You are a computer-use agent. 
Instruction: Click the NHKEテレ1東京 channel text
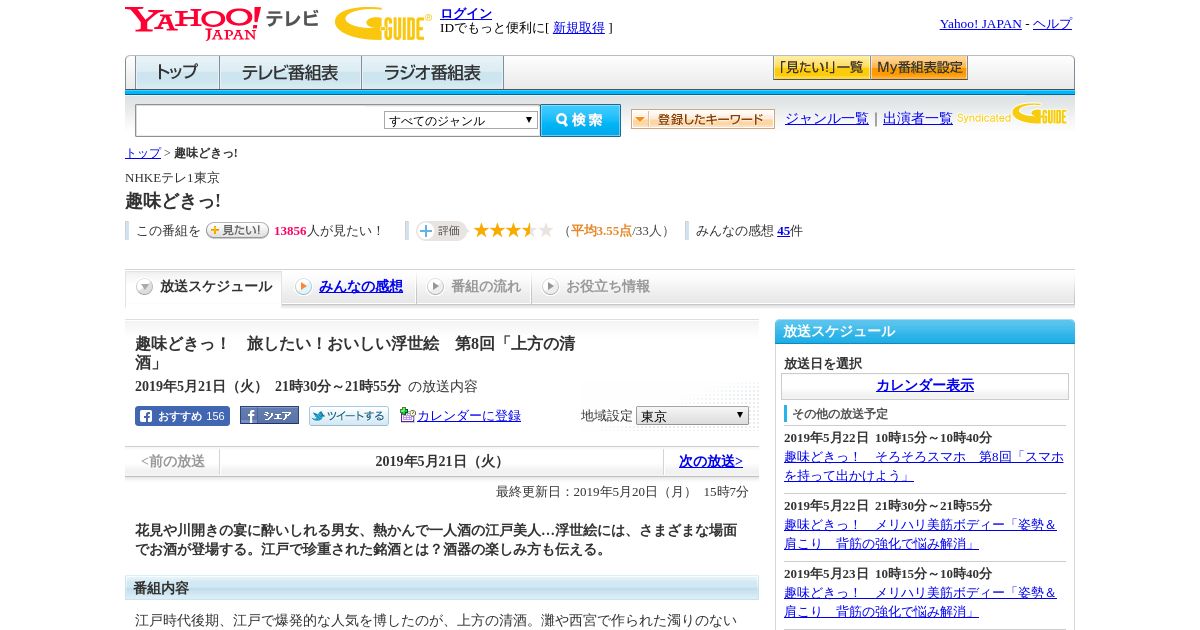click(x=172, y=178)
